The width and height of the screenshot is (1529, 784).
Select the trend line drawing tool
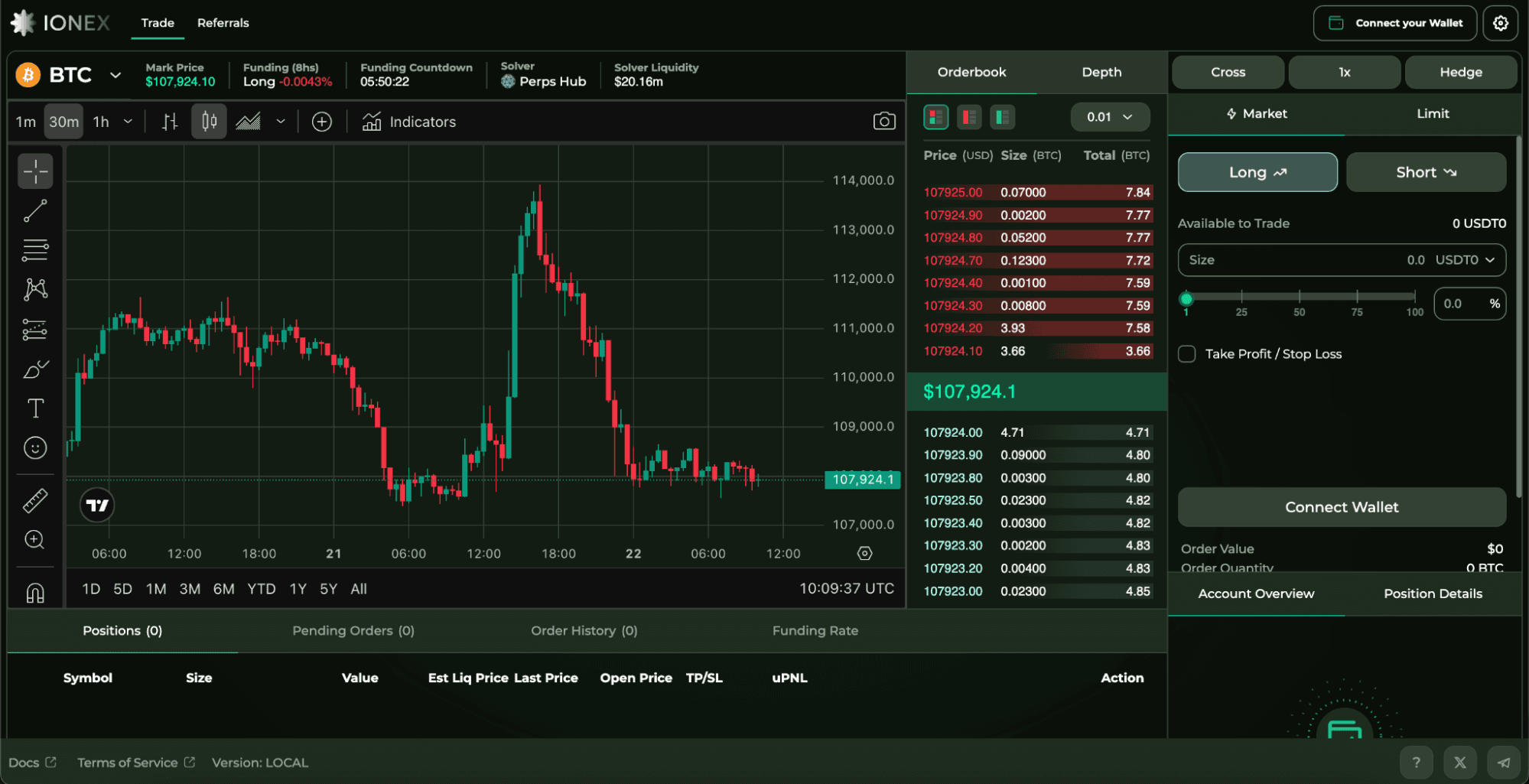(35, 210)
